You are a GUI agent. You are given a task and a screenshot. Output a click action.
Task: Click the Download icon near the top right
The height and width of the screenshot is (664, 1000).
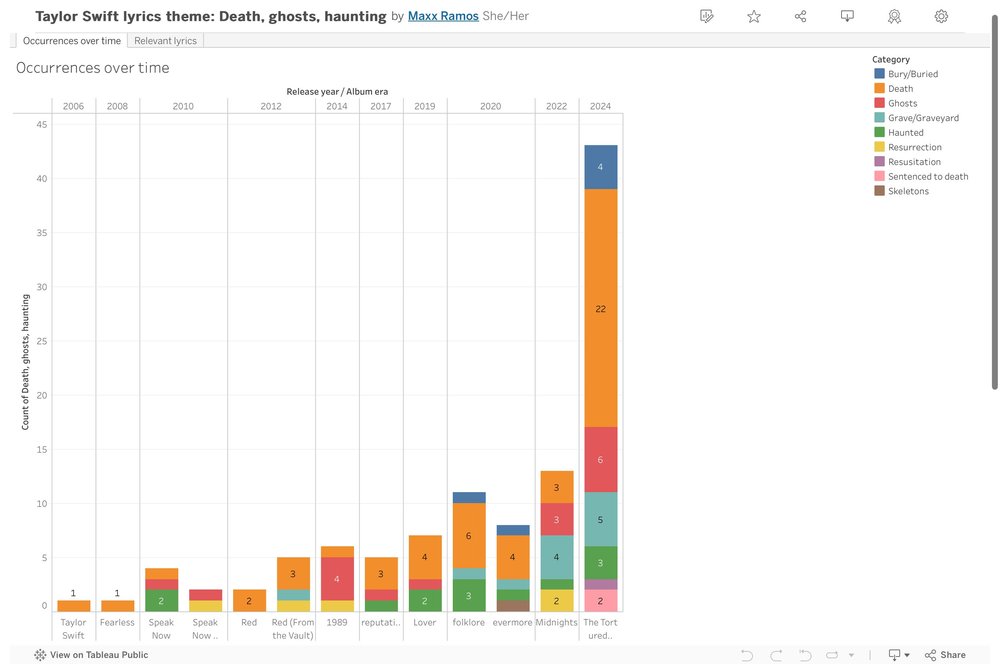click(x=847, y=16)
